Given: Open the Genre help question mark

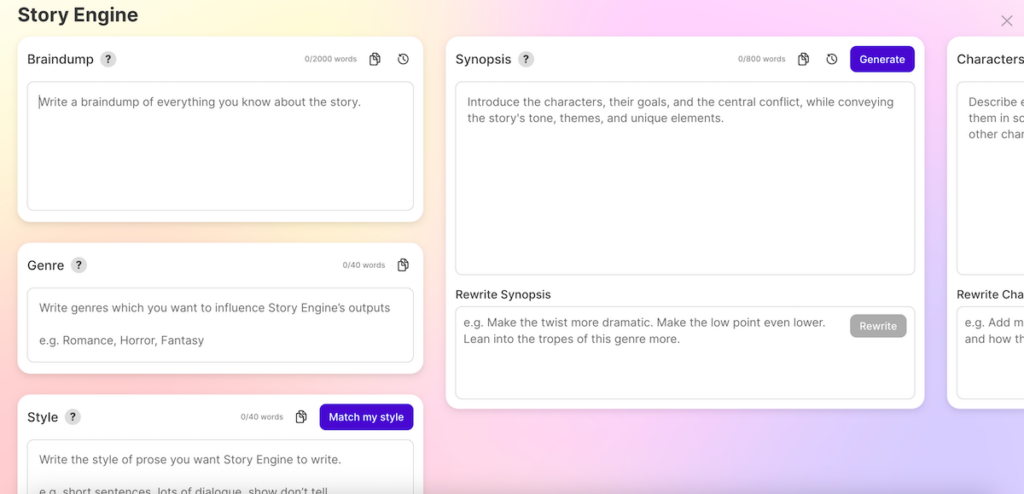Looking at the screenshot, I should 79,265.
